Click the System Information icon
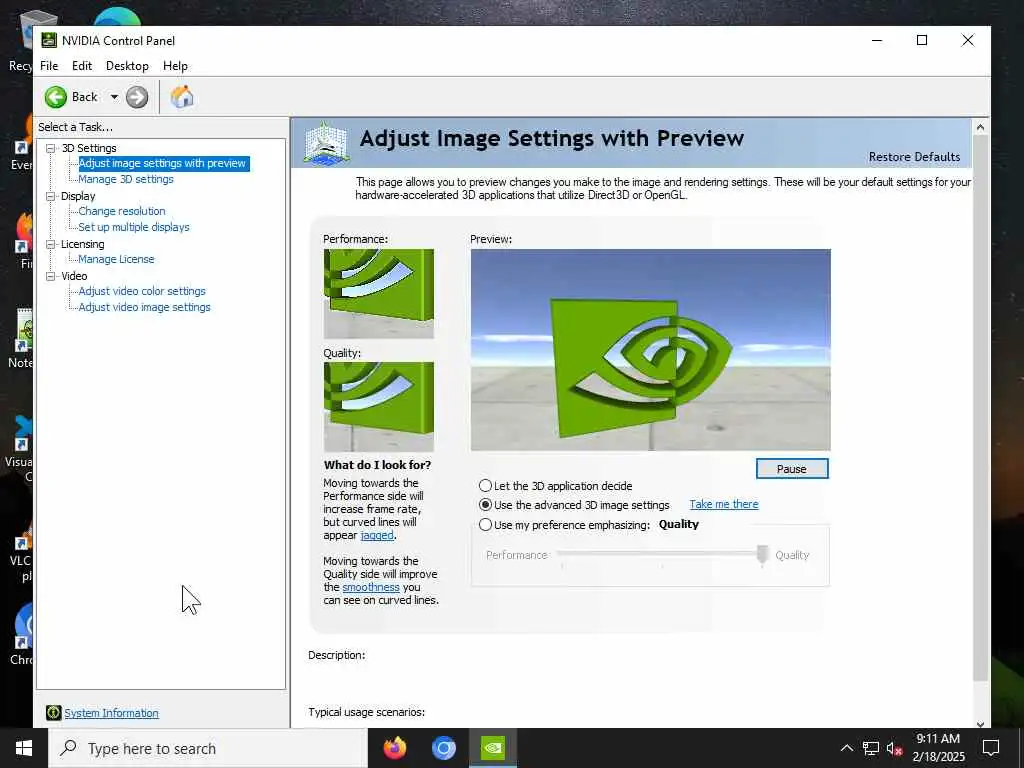This screenshot has width=1024, height=768. 54,712
